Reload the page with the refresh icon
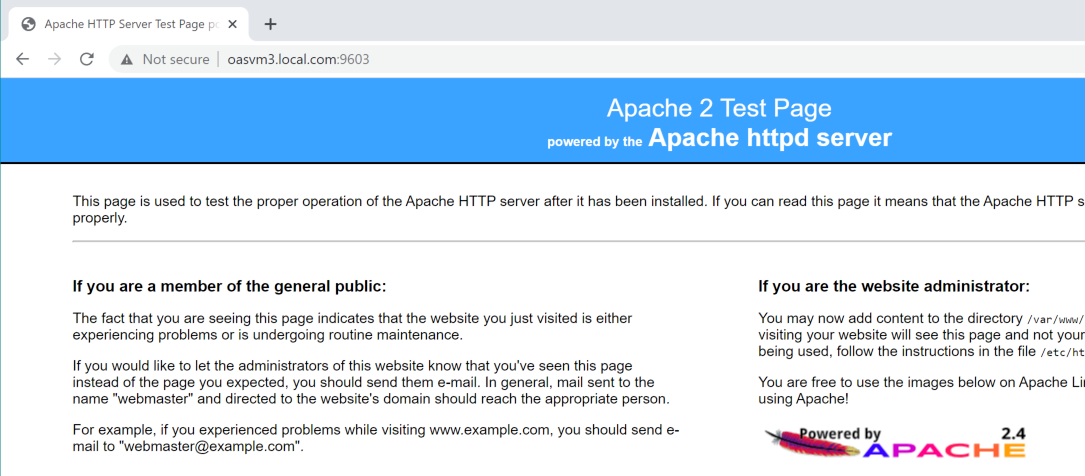 (86, 60)
